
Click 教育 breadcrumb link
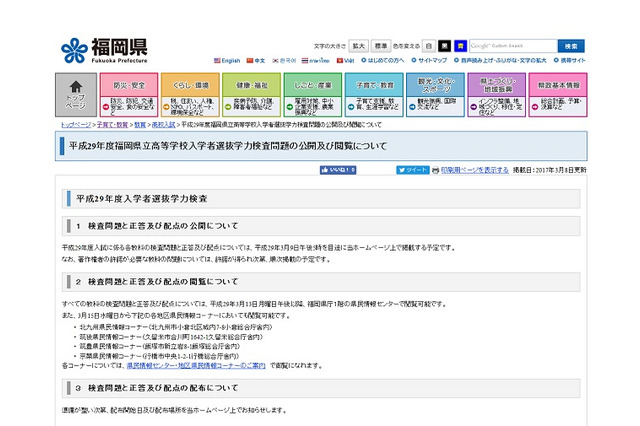click(140, 125)
